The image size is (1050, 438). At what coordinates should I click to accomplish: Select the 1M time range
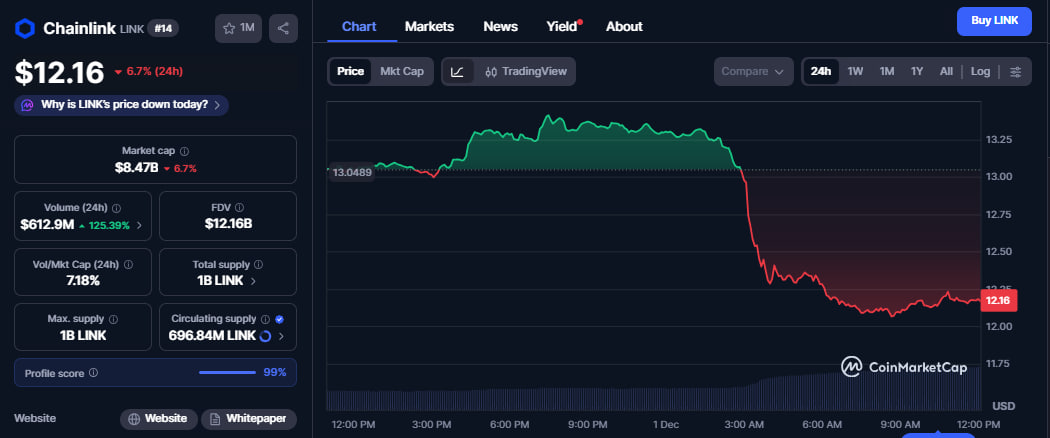coord(887,72)
